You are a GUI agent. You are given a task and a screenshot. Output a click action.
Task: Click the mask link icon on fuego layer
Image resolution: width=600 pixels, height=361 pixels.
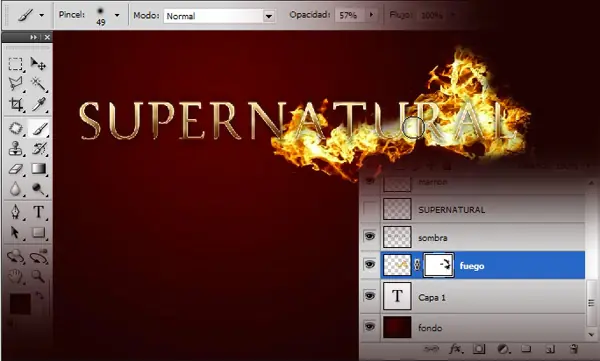pos(417,265)
